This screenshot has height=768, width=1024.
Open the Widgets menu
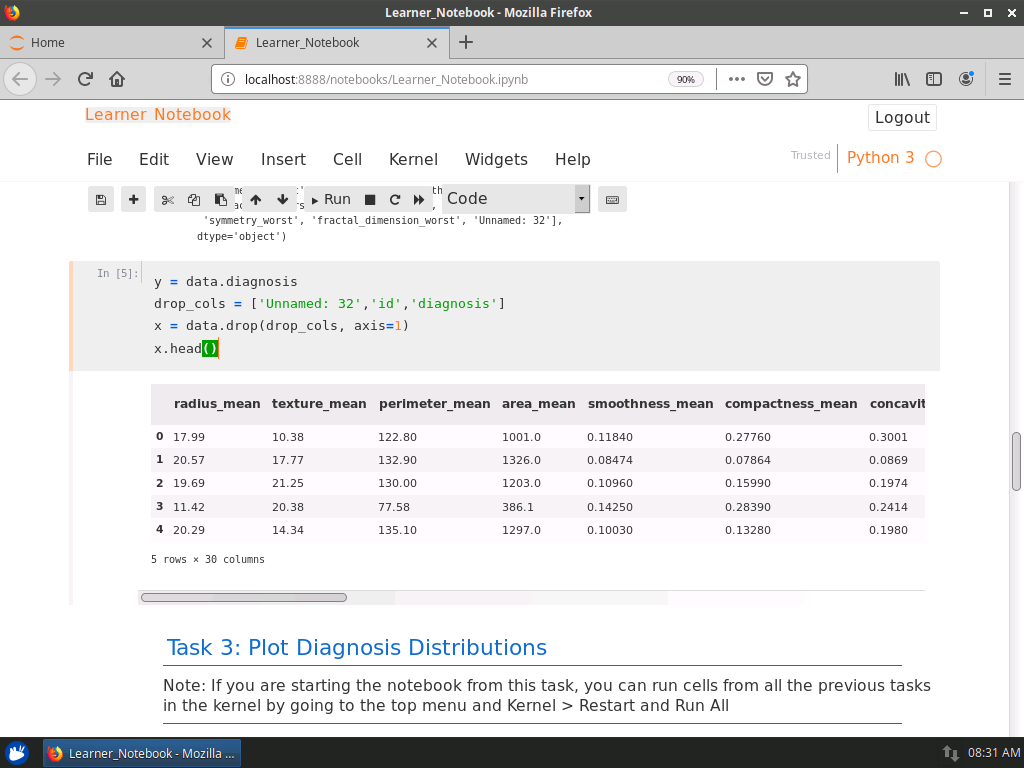pyautogui.click(x=496, y=159)
